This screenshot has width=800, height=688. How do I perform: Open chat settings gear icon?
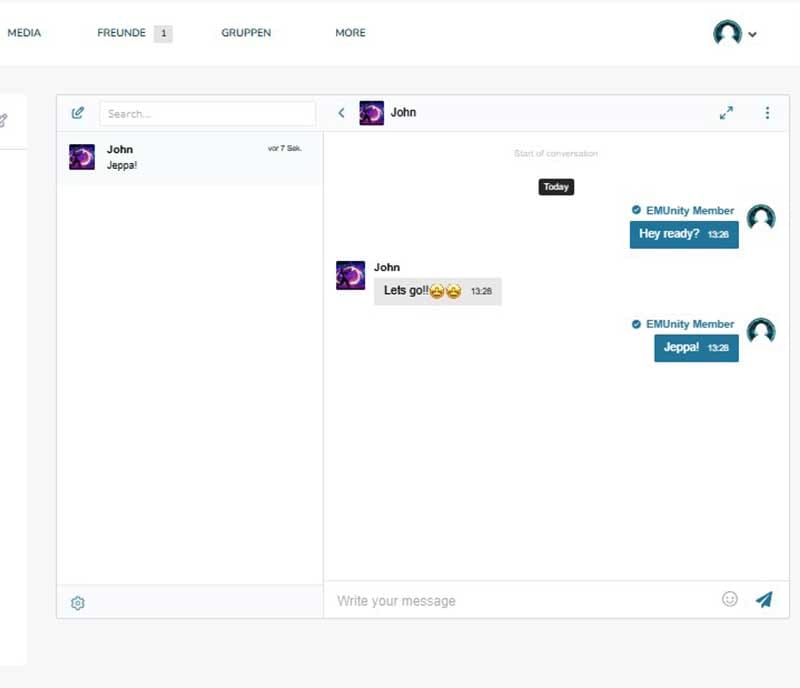pyautogui.click(x=78, y=603)
